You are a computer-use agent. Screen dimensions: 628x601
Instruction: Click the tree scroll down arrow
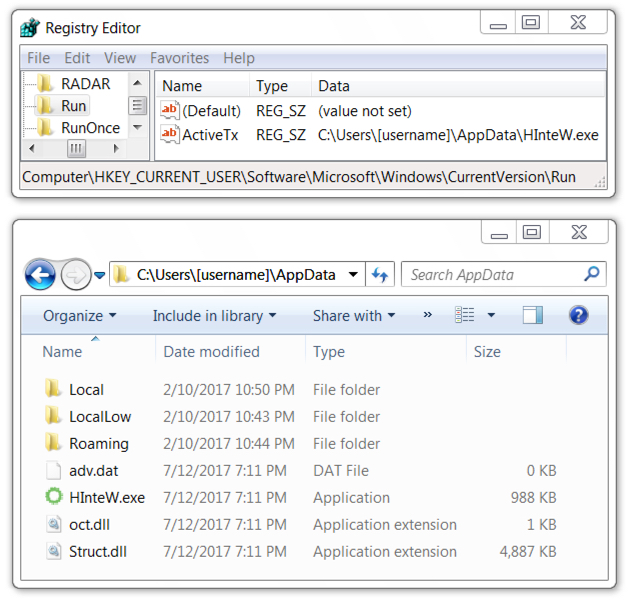pyautogui.click(x=137, y=127)
